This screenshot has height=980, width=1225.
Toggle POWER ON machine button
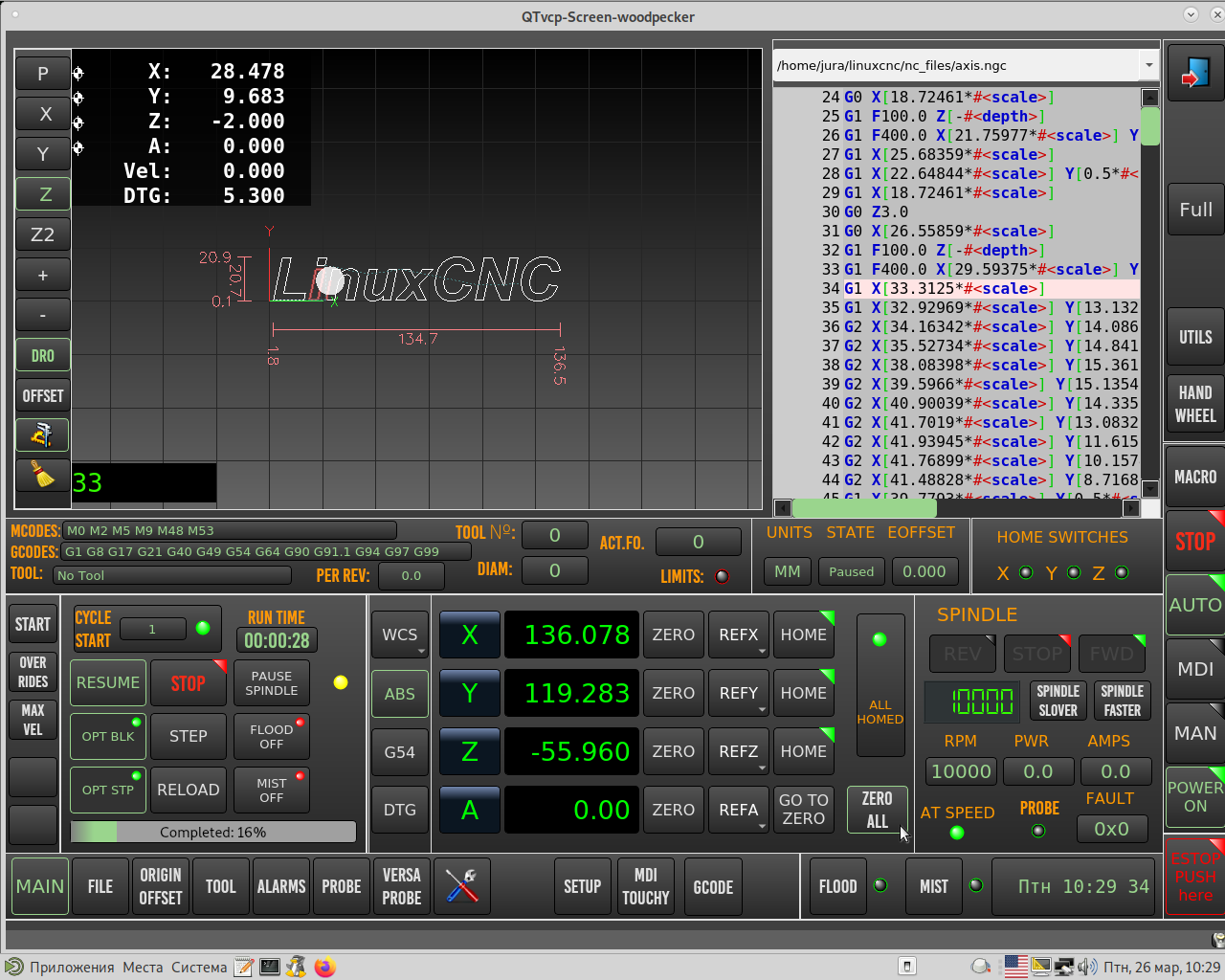tap(1195, 796)
